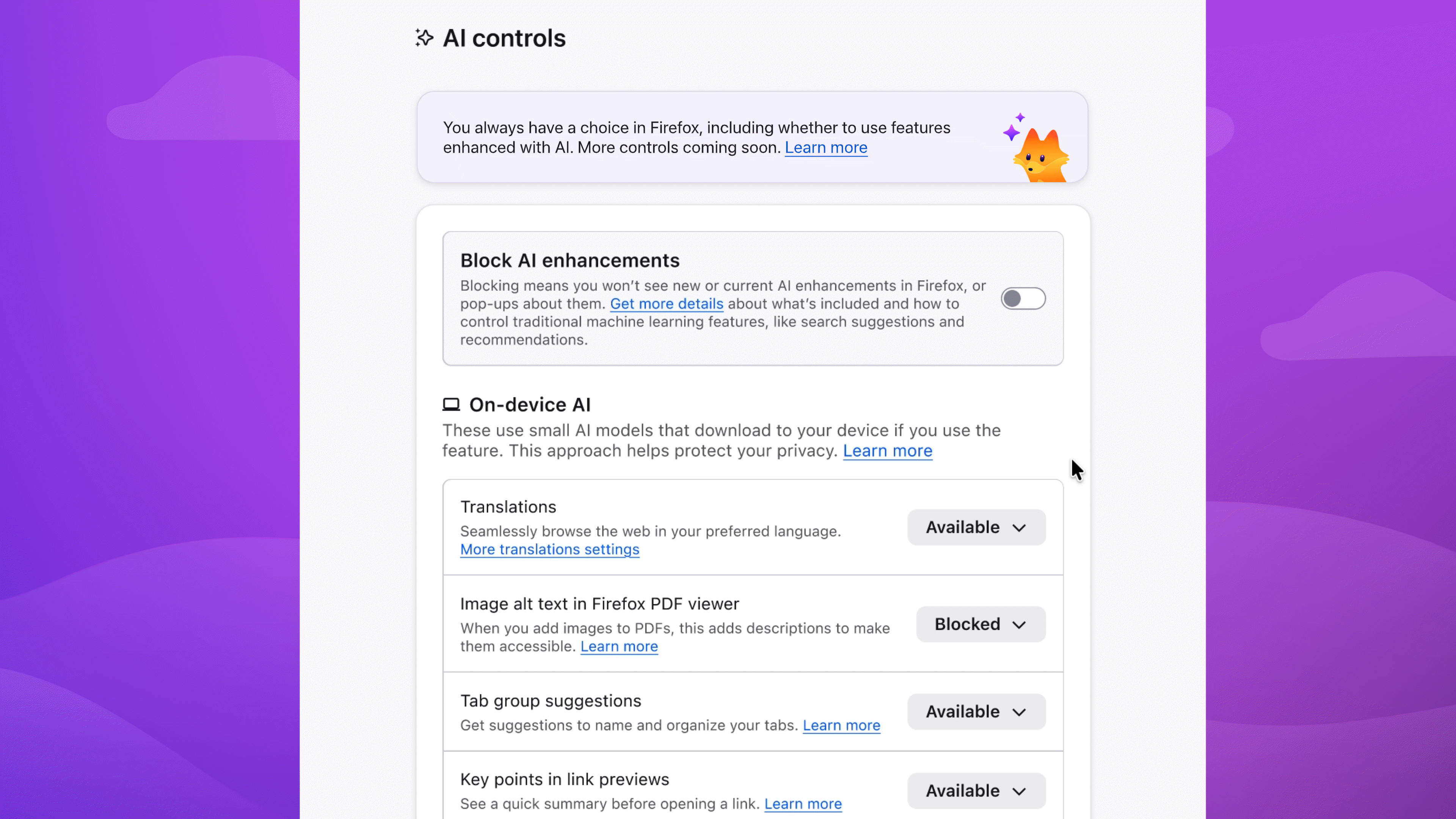This screenshot has width=1456, height=819.
Task: Click the On-device AI laptop icon
Action: point(451,405)
